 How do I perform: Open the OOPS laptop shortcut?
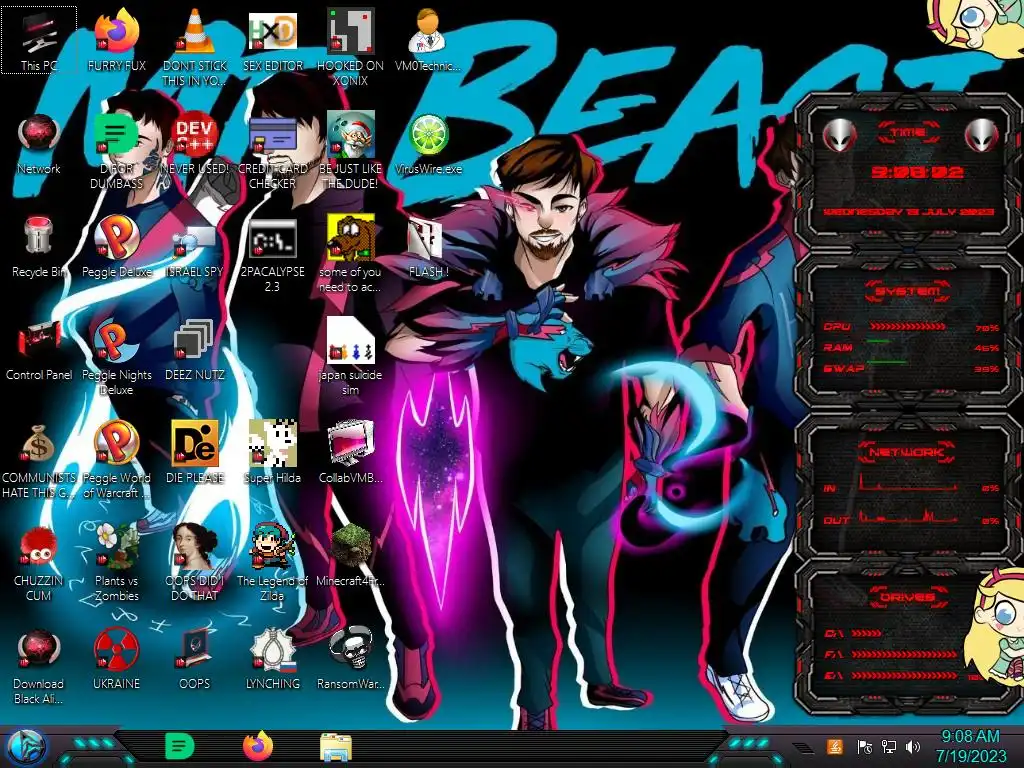coord(195,660)
